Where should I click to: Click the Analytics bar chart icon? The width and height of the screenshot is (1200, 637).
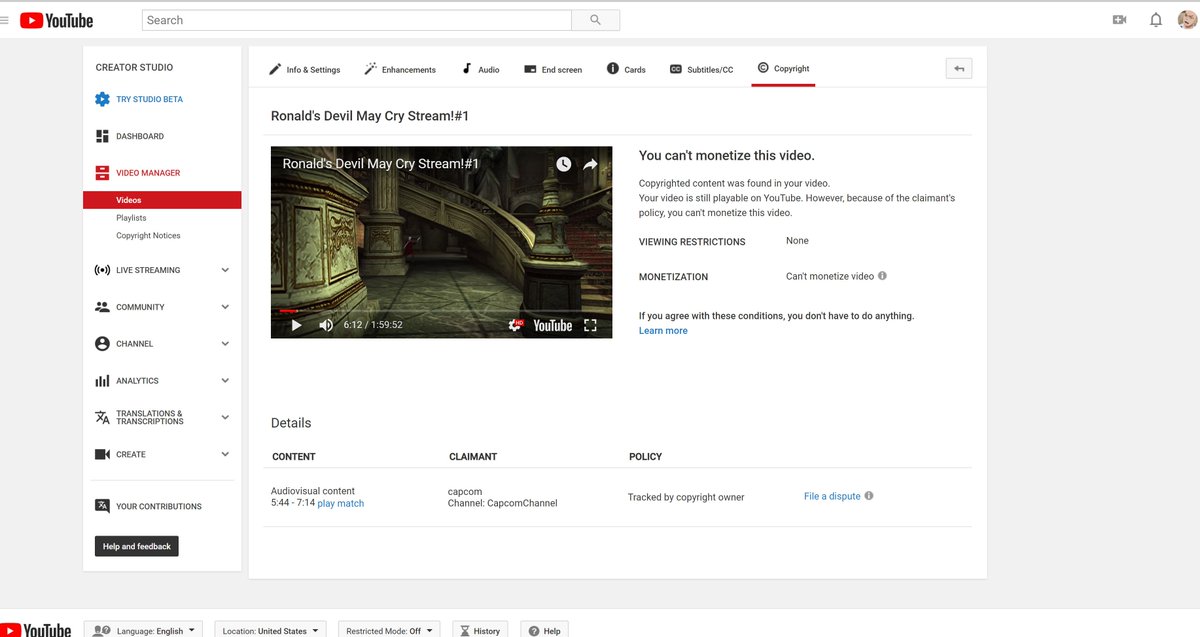coord(102,381)
